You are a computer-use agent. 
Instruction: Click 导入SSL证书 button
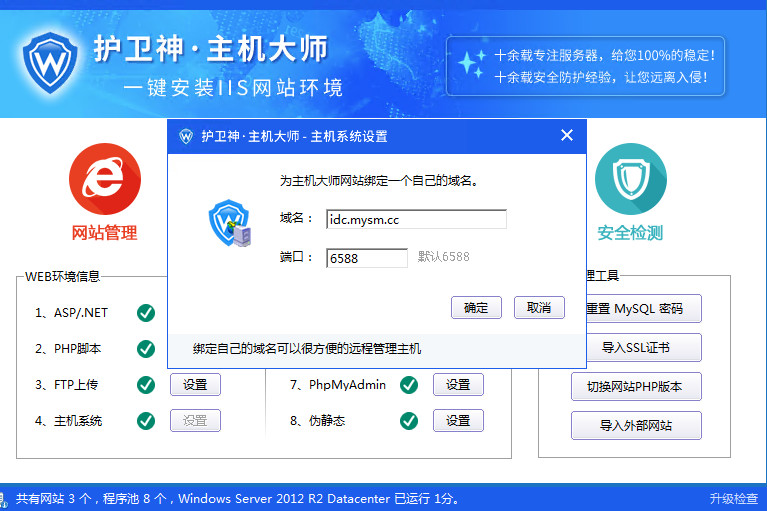pos(636,348)
